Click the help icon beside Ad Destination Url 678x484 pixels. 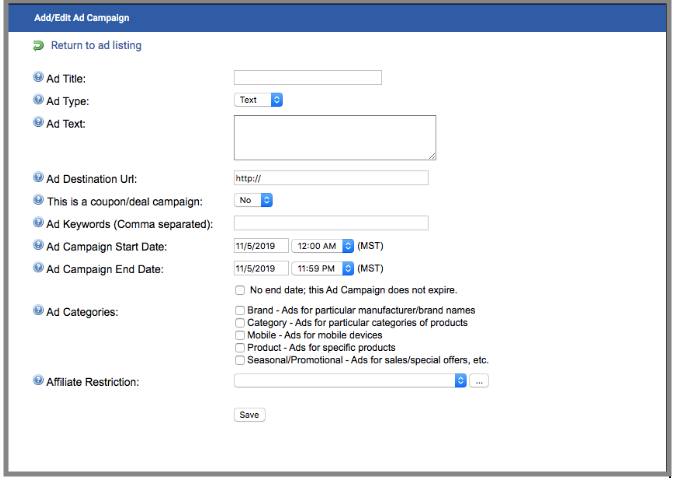click(38, 177)
